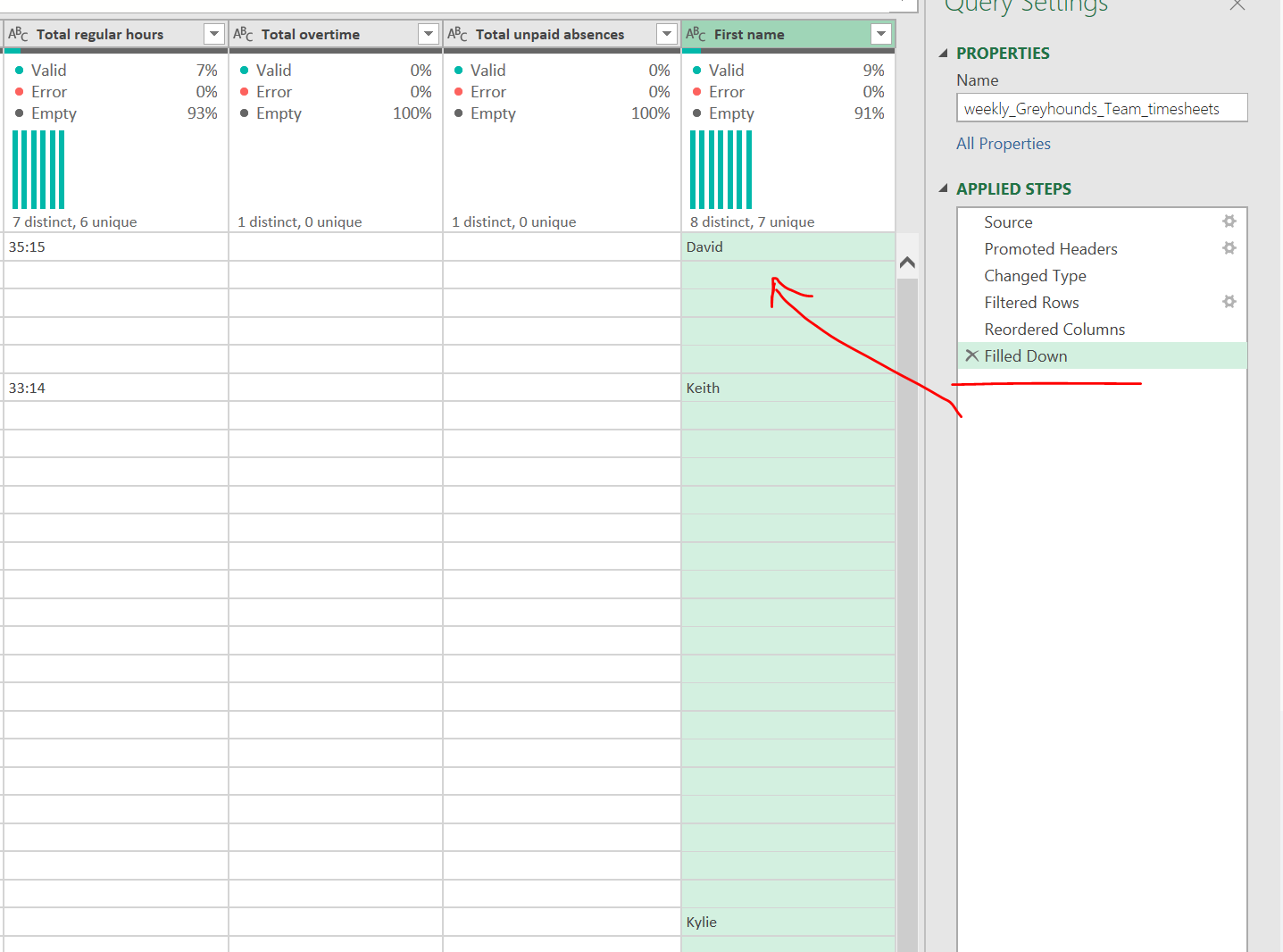Select the cell with value 33:14
Image resolution: width=1283 pixels, height=952 pixels.
[x=115, y=388]
